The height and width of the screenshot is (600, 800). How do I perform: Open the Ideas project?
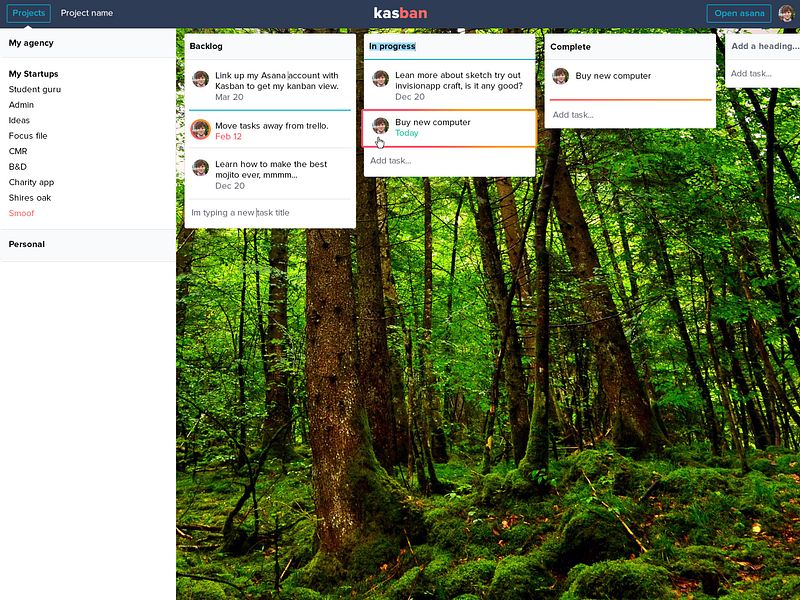click(x=19, y=120)
